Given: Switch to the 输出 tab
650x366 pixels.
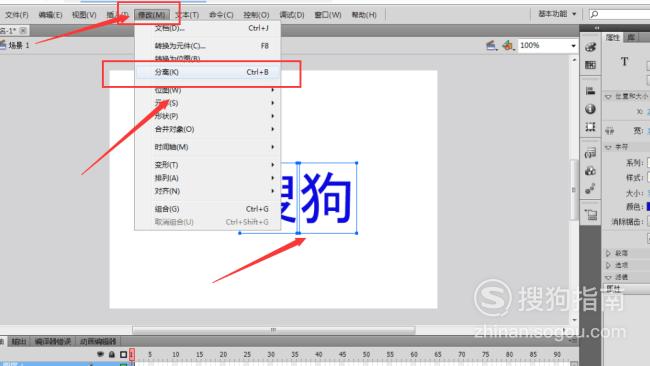Looking at the screenshot, I should tap(19, 342).
